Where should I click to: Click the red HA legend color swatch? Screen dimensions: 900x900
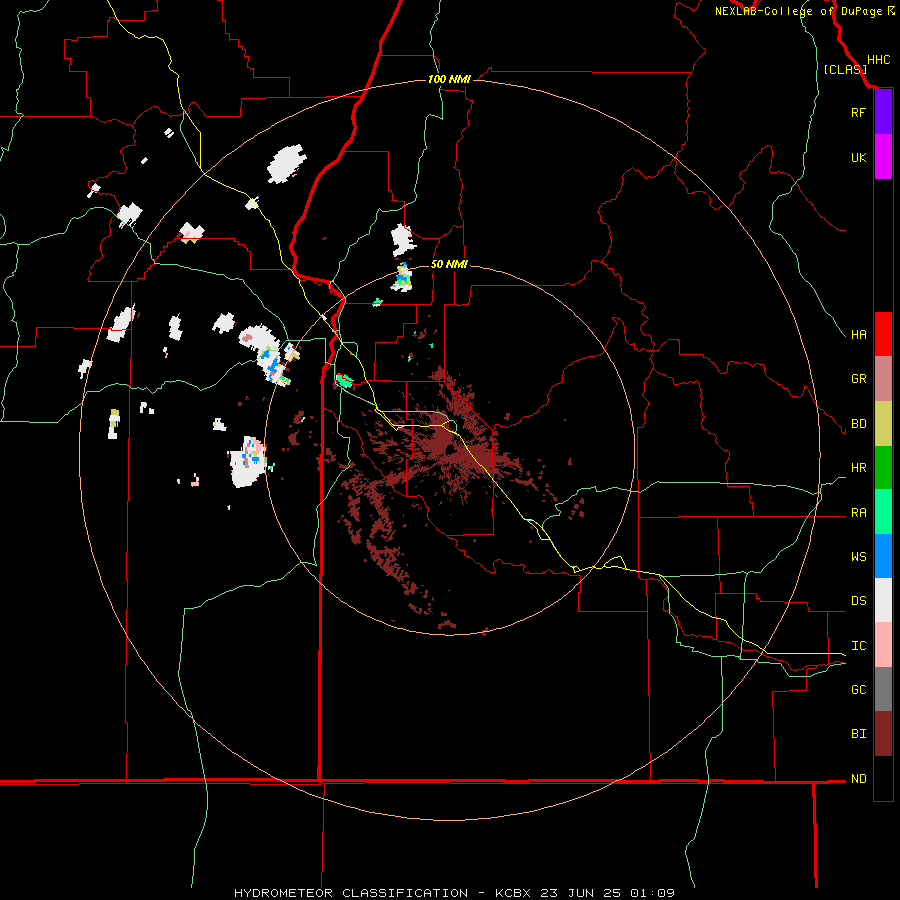[x=883, y=334]
